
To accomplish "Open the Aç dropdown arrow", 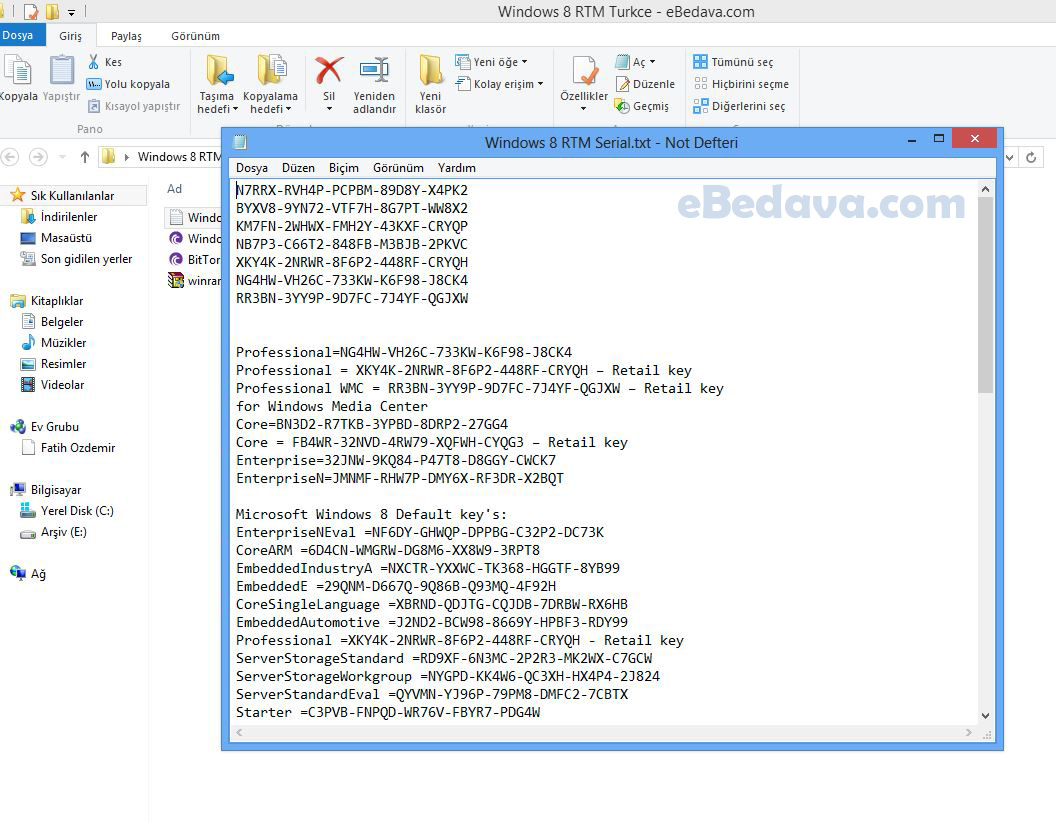I will coord(651,61).
